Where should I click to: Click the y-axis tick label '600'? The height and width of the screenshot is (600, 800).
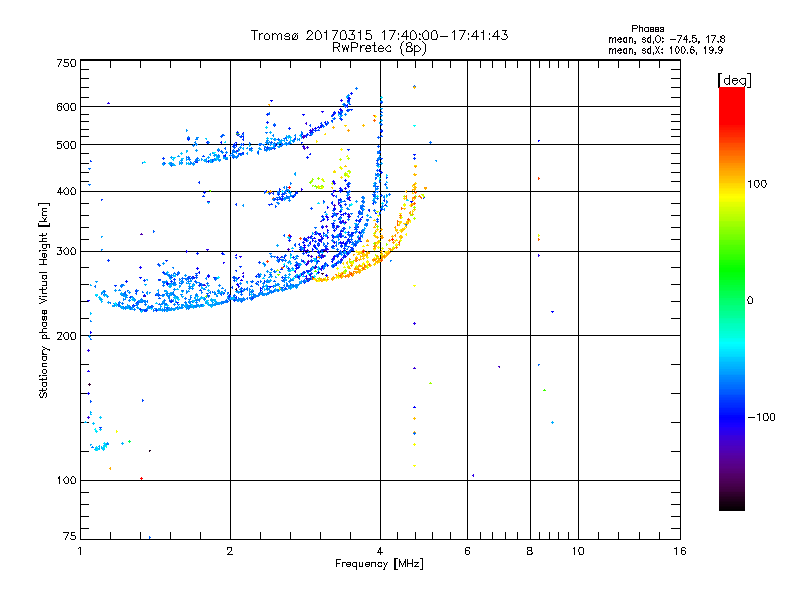coord(66,107)
